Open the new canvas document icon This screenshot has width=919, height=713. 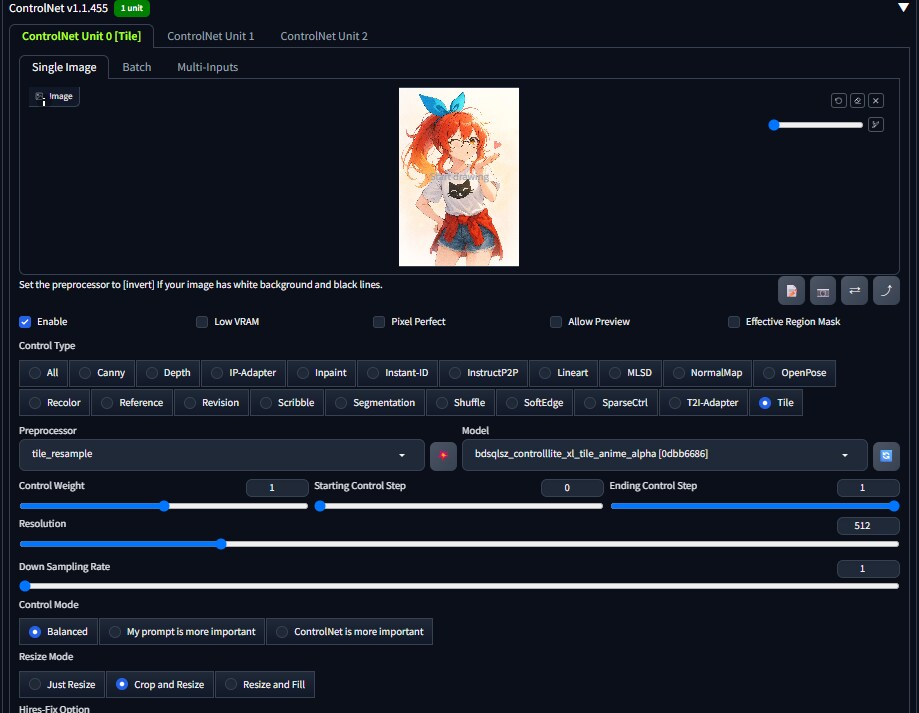pyautogui.click(x=791, y=290)
